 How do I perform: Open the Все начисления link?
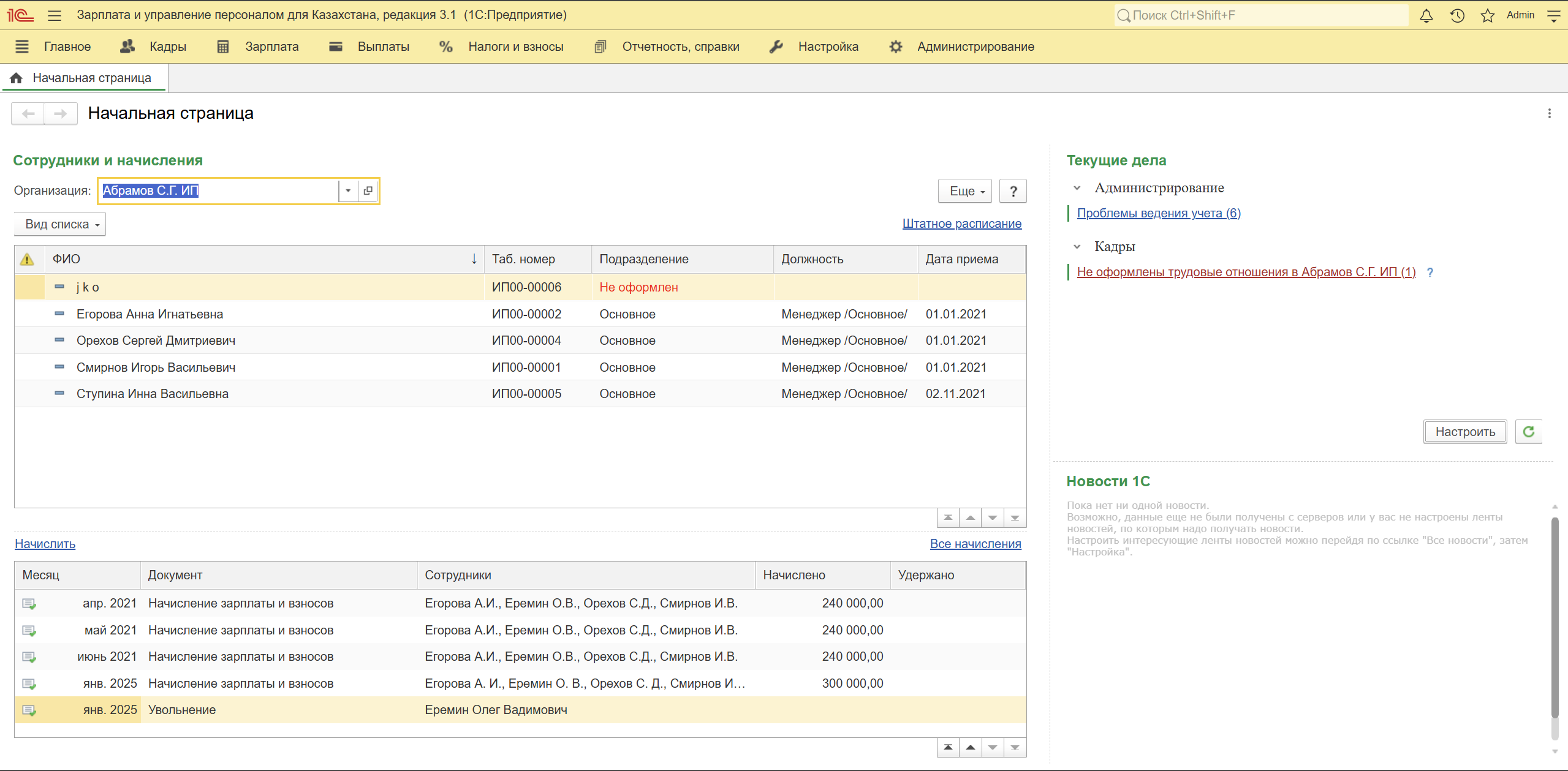point(975,544)
